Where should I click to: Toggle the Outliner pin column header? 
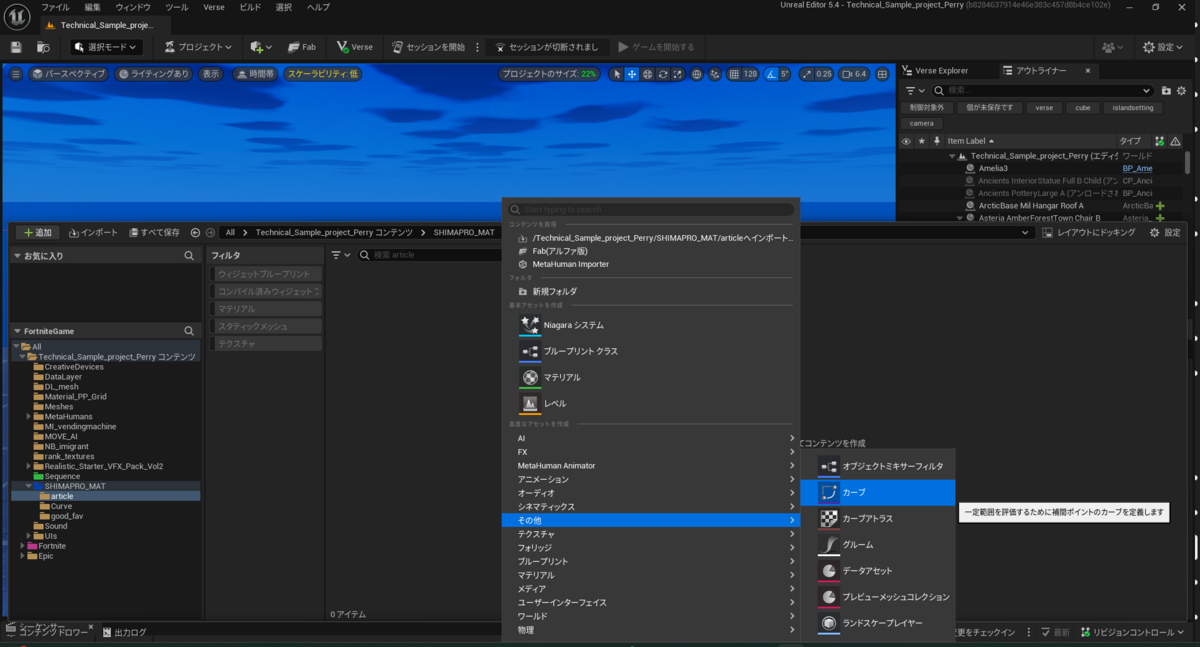click(x=936, y=141)
